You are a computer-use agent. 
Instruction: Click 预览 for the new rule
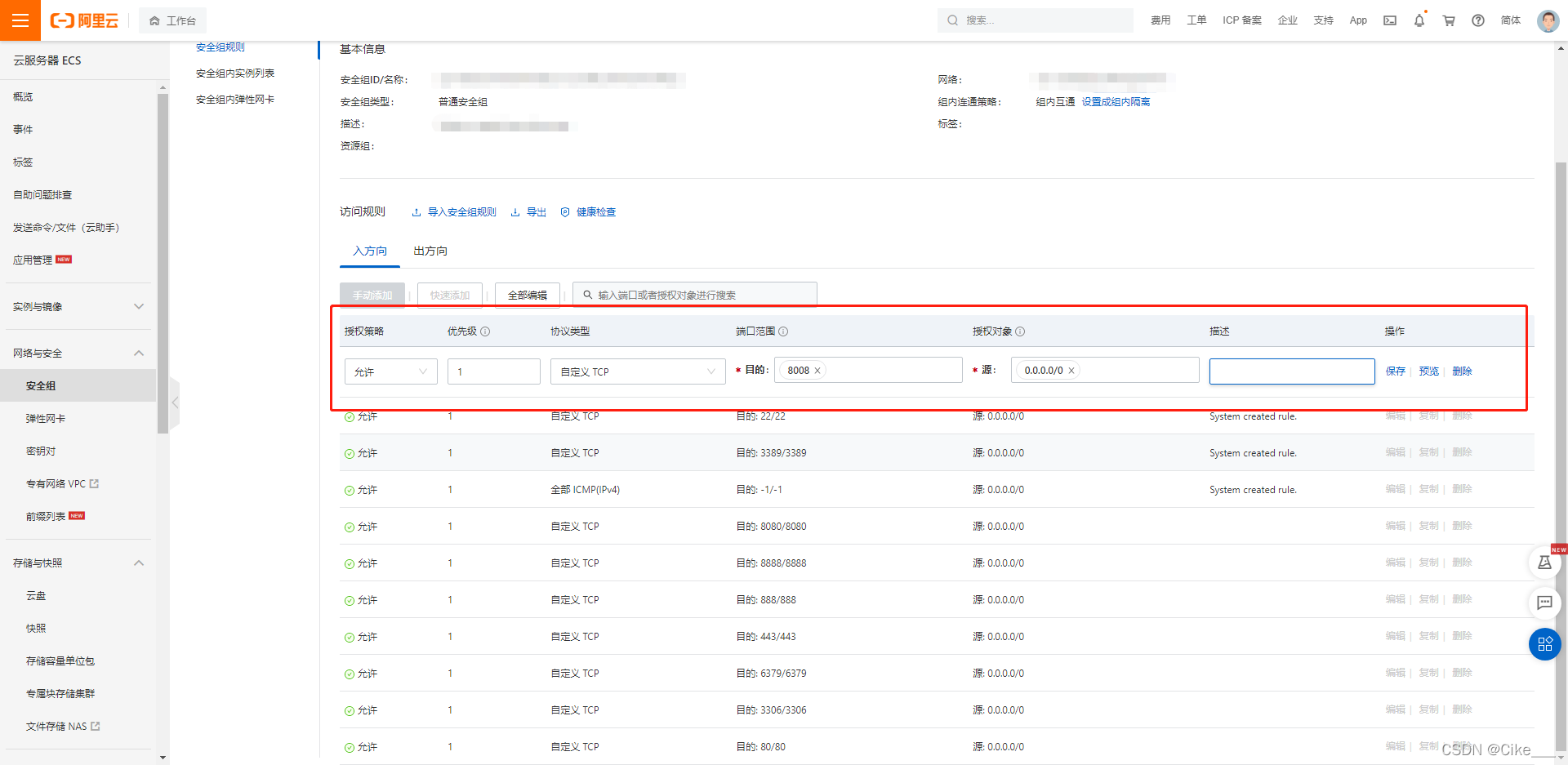tap(1429, 371)
